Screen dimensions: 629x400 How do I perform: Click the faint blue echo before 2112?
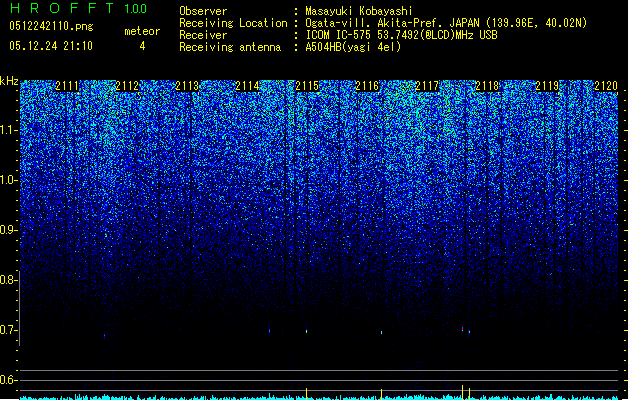(105, 336)
